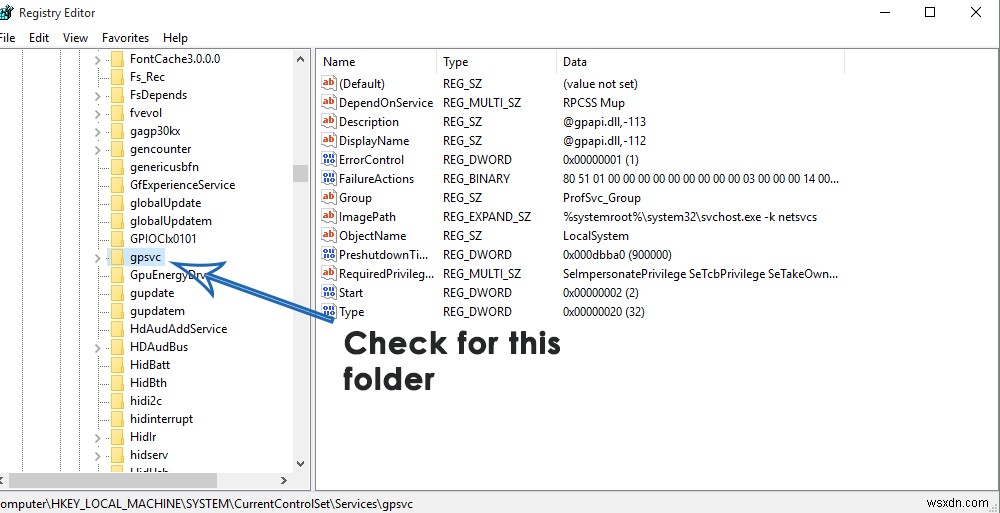Click the HidBatt folder icon
This screenshot has width=1000, height=513.
click(117, 365)
